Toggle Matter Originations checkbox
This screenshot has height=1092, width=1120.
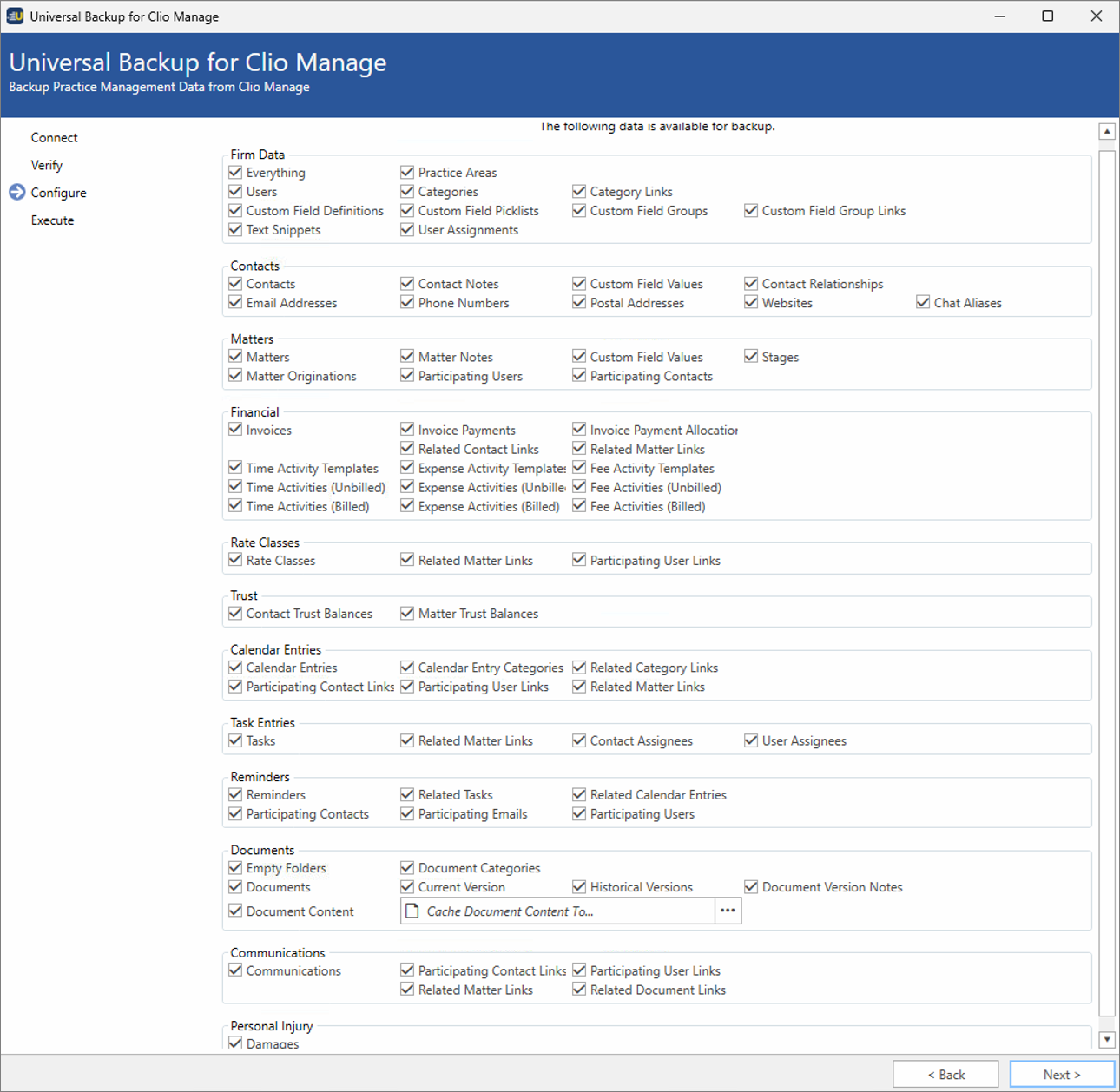pyautogui.click(x=235, y=375)
